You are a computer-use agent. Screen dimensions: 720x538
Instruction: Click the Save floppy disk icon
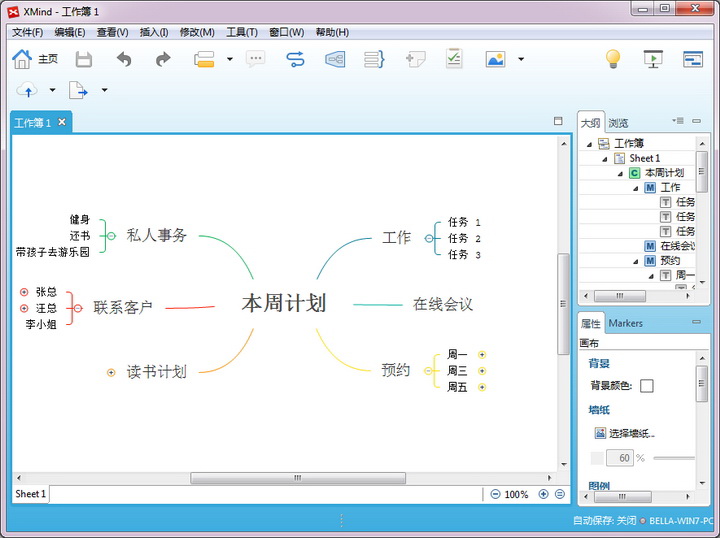[83, 59]
